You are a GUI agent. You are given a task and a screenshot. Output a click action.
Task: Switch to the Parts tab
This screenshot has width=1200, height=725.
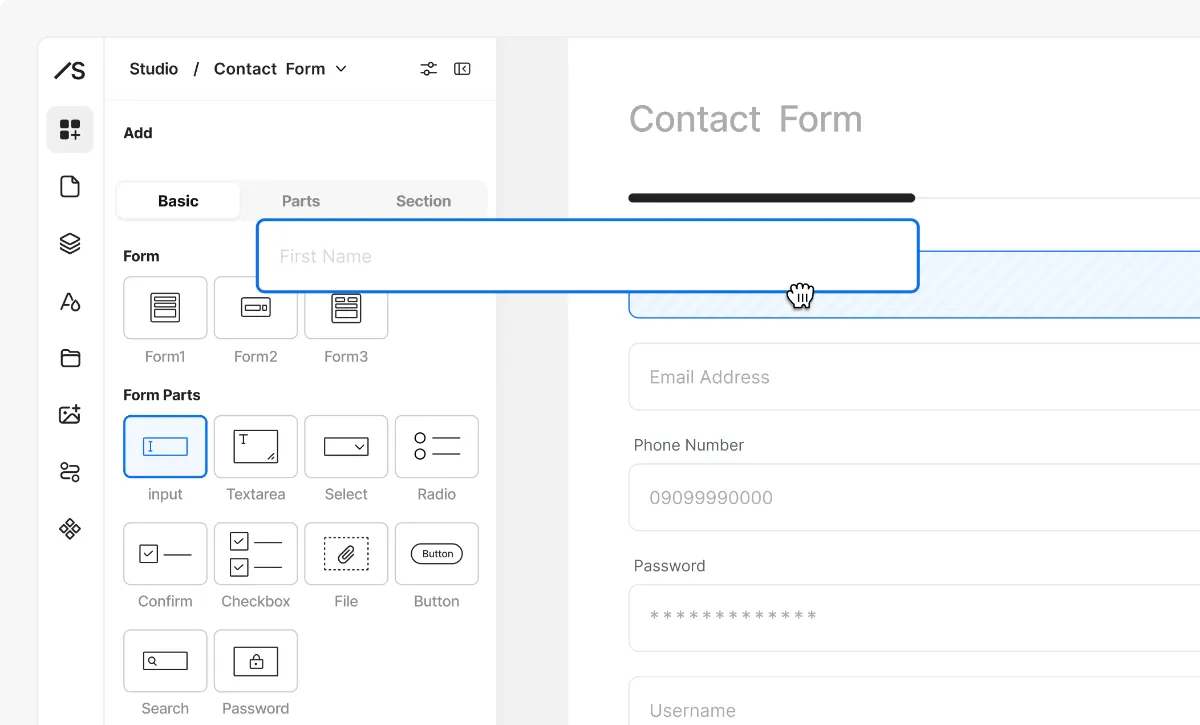(301, 201)
